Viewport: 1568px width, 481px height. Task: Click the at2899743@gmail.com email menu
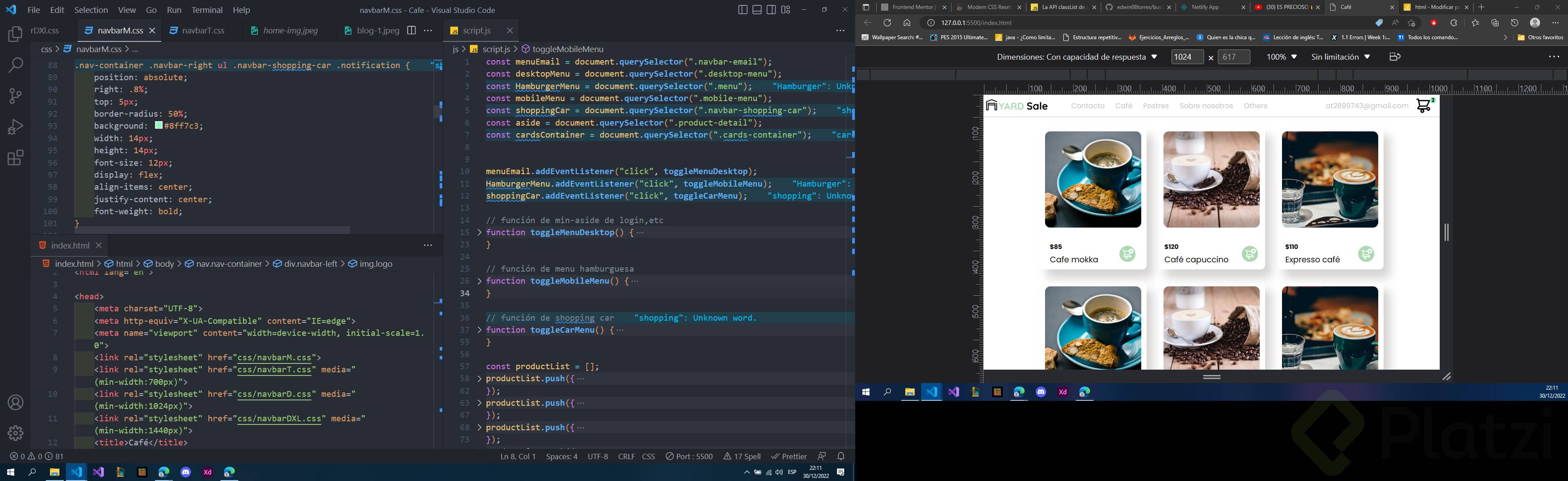point(1367,106)
